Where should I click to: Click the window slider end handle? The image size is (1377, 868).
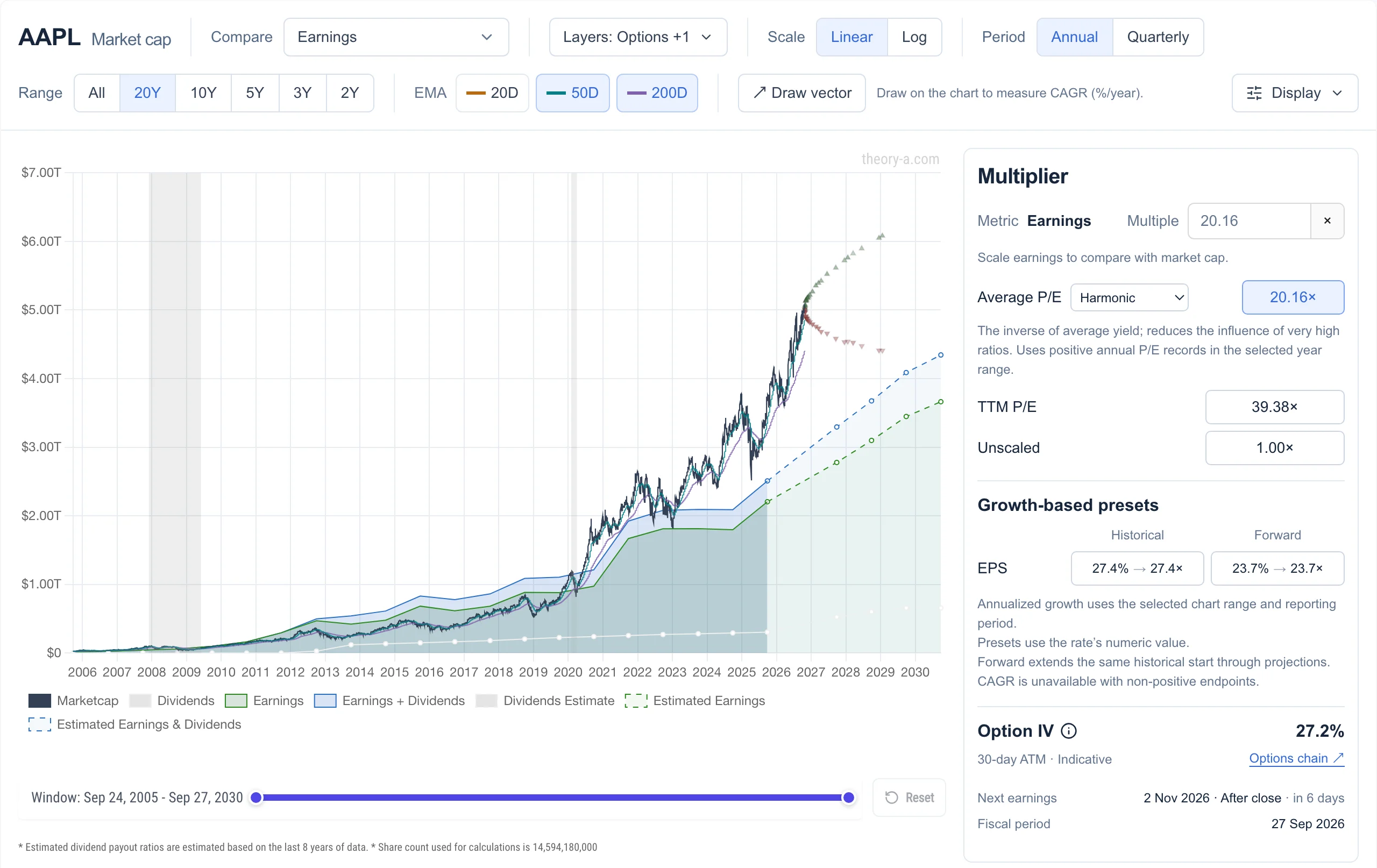click(849, 797)
